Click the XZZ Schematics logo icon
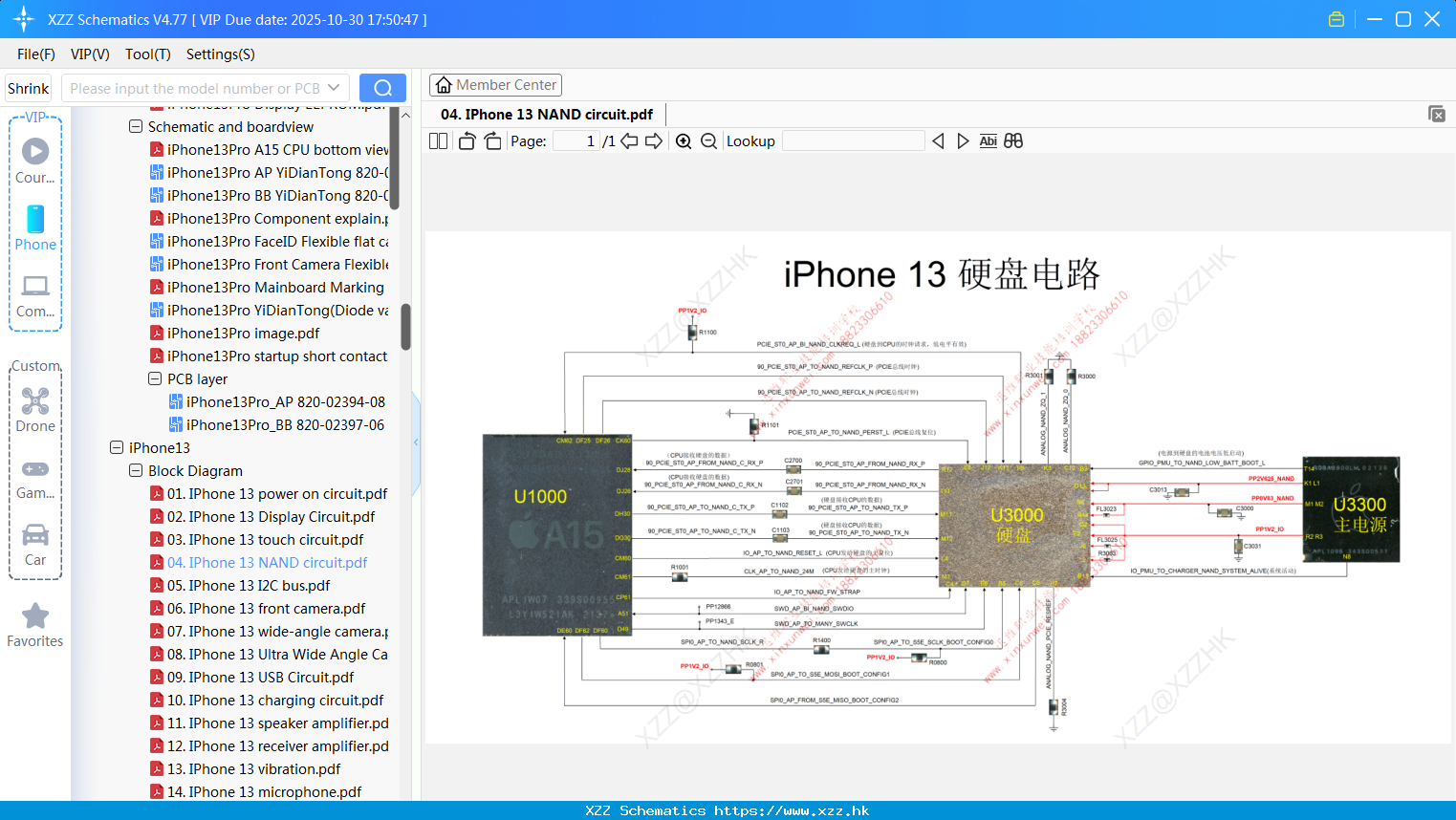1456x820 pixels. coord(24,19)
